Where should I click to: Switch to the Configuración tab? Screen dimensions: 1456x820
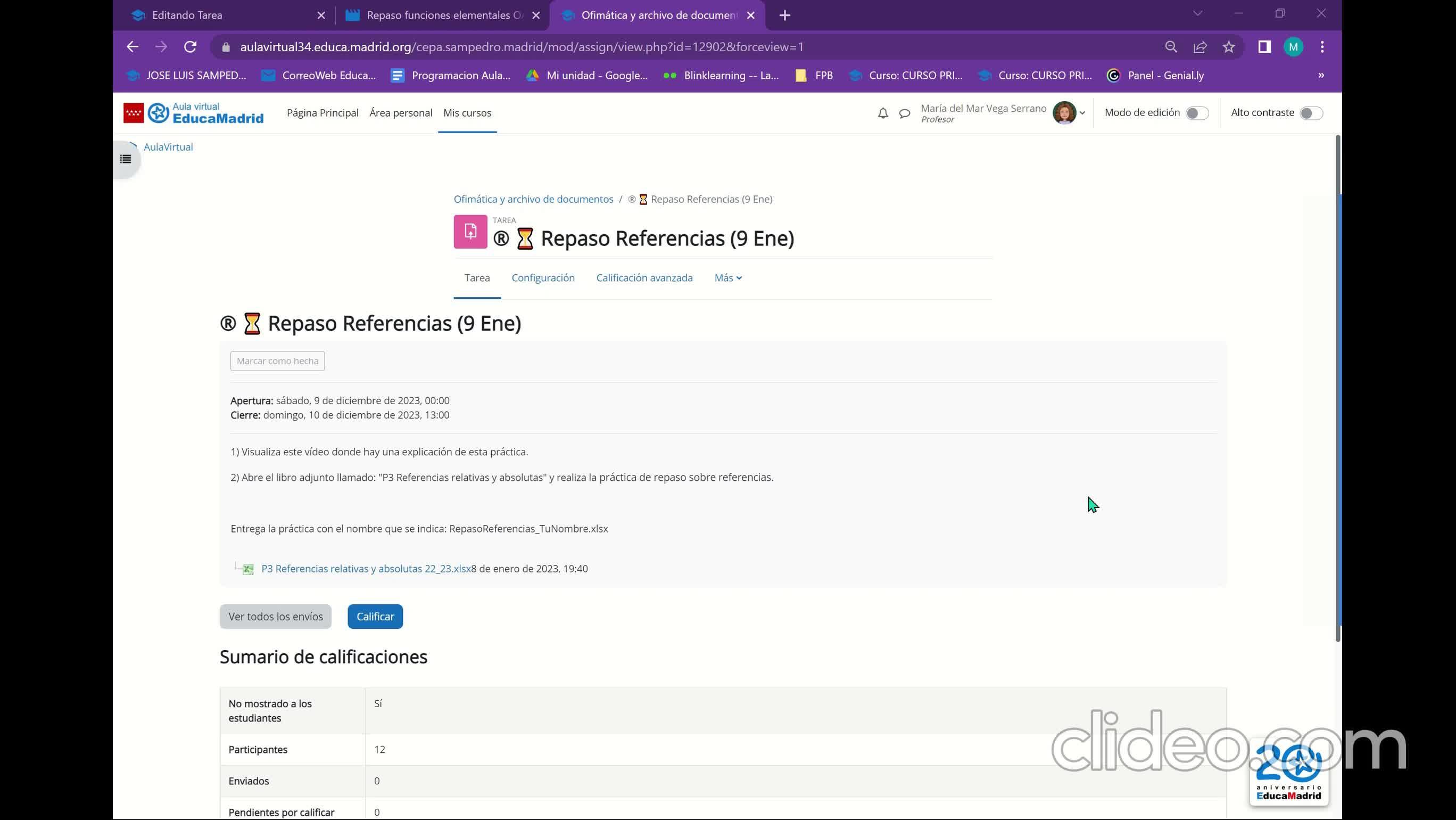coord(543,277)
